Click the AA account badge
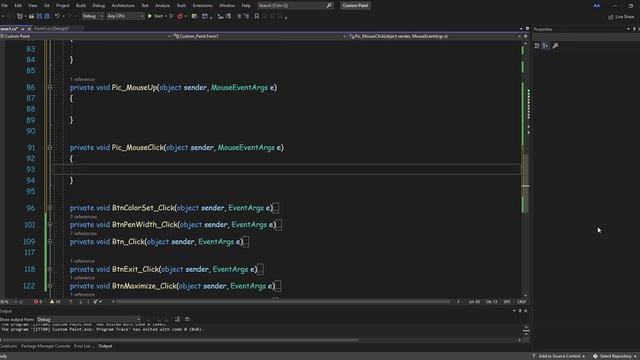Screen dimensions: 640x360 (597, 5)
